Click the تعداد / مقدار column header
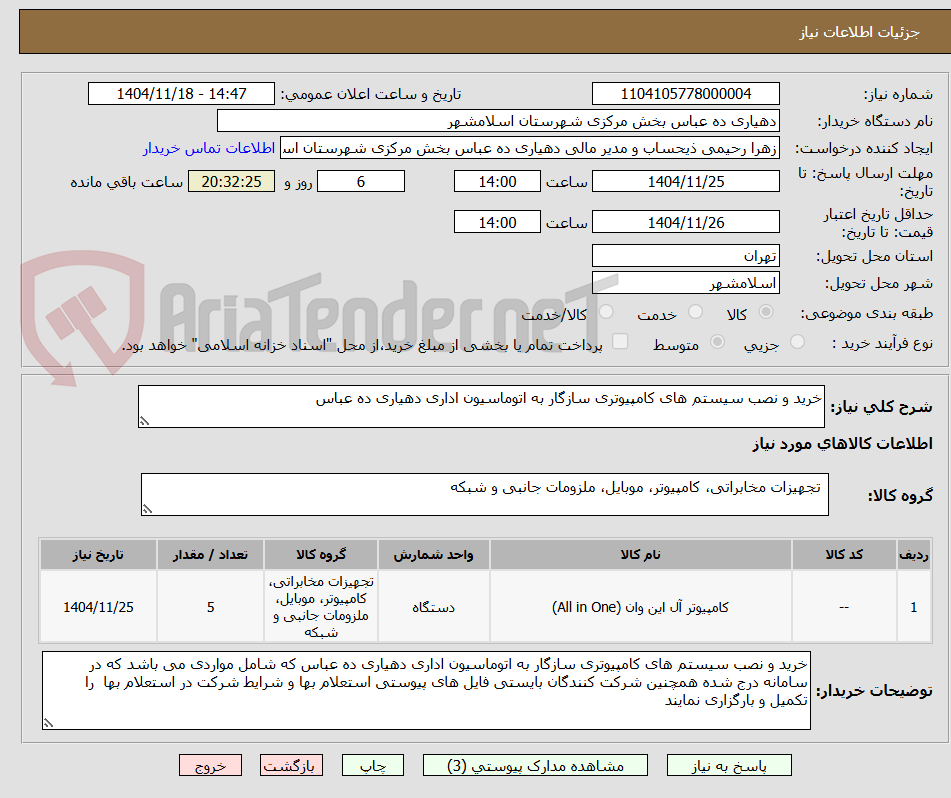This screenshot has height=798, width=951. pos(210,555)
